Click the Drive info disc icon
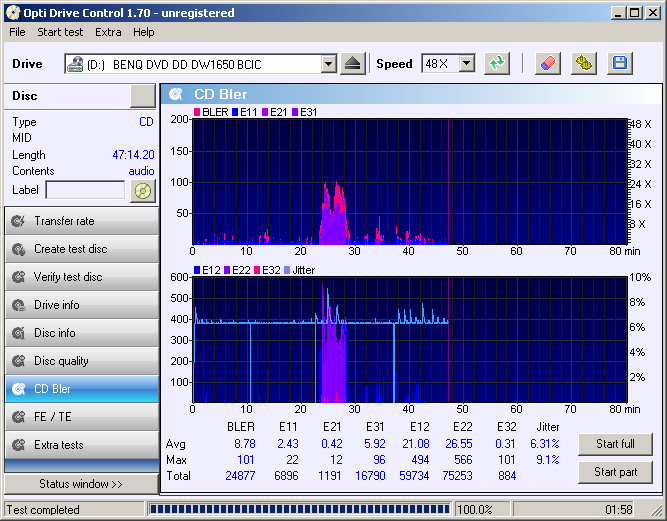667x521 pixels. (x=18, y=305)
